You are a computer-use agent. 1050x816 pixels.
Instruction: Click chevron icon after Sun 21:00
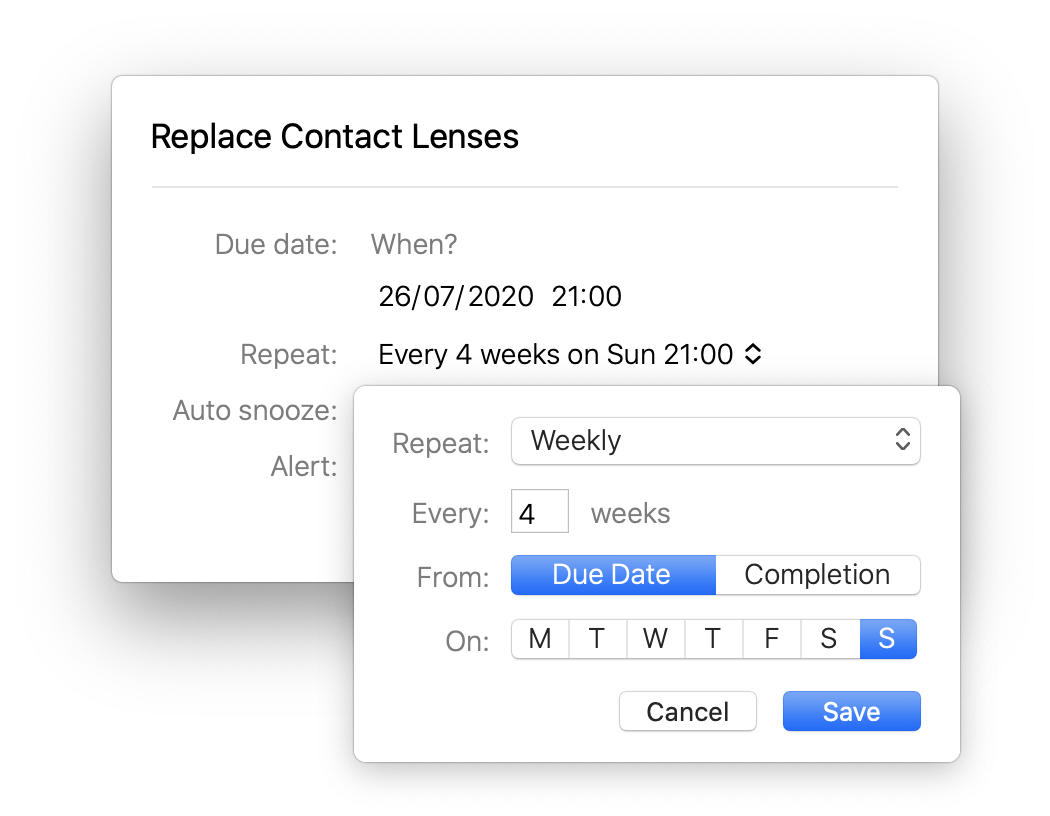pyautogui.click(x=753, y=354)
